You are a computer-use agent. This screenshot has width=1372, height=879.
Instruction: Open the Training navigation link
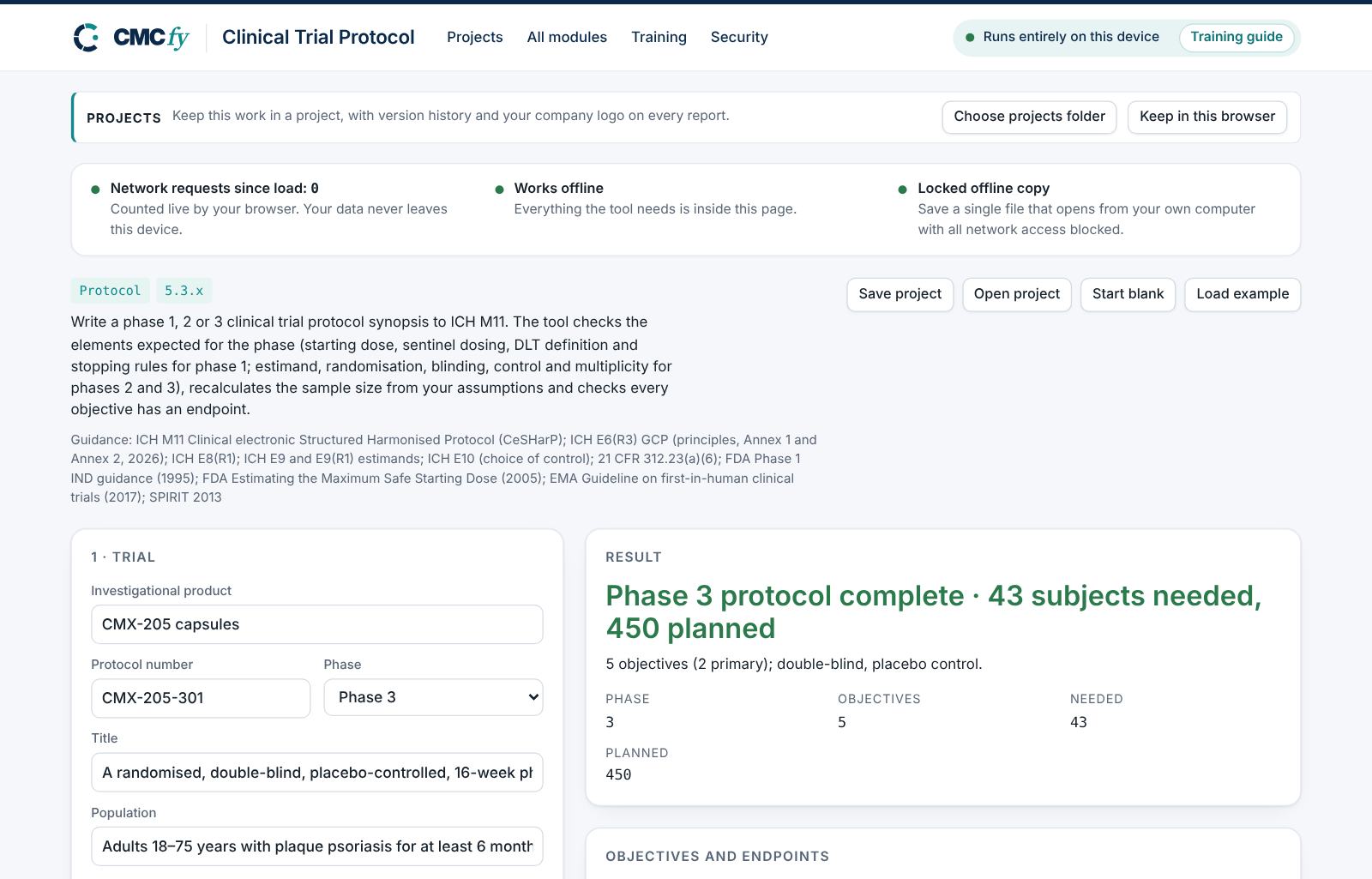(x=659, y=37)
